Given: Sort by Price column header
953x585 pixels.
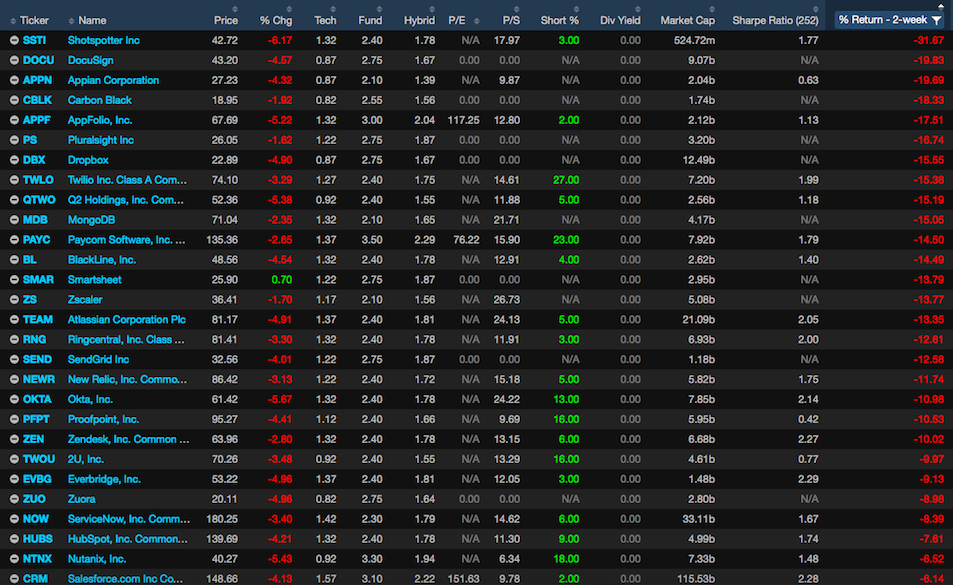Looking at the screenshot, I should (x=225, y=21).
